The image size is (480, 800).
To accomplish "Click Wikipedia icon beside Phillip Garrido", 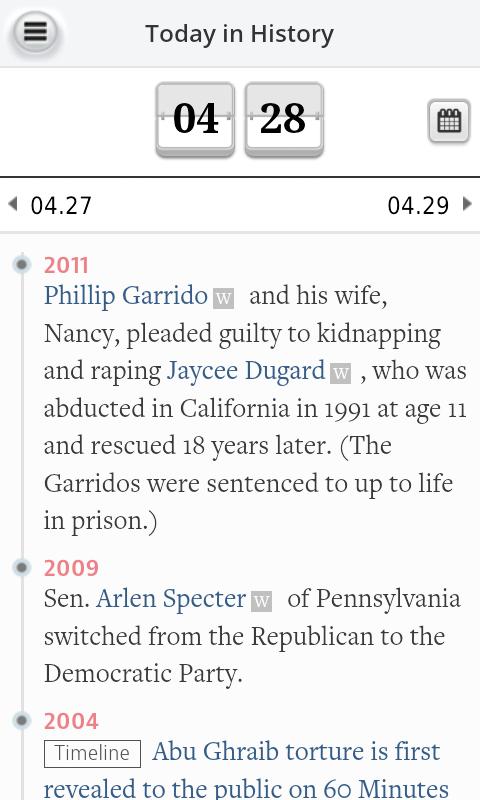I will [x=223, y=298].
